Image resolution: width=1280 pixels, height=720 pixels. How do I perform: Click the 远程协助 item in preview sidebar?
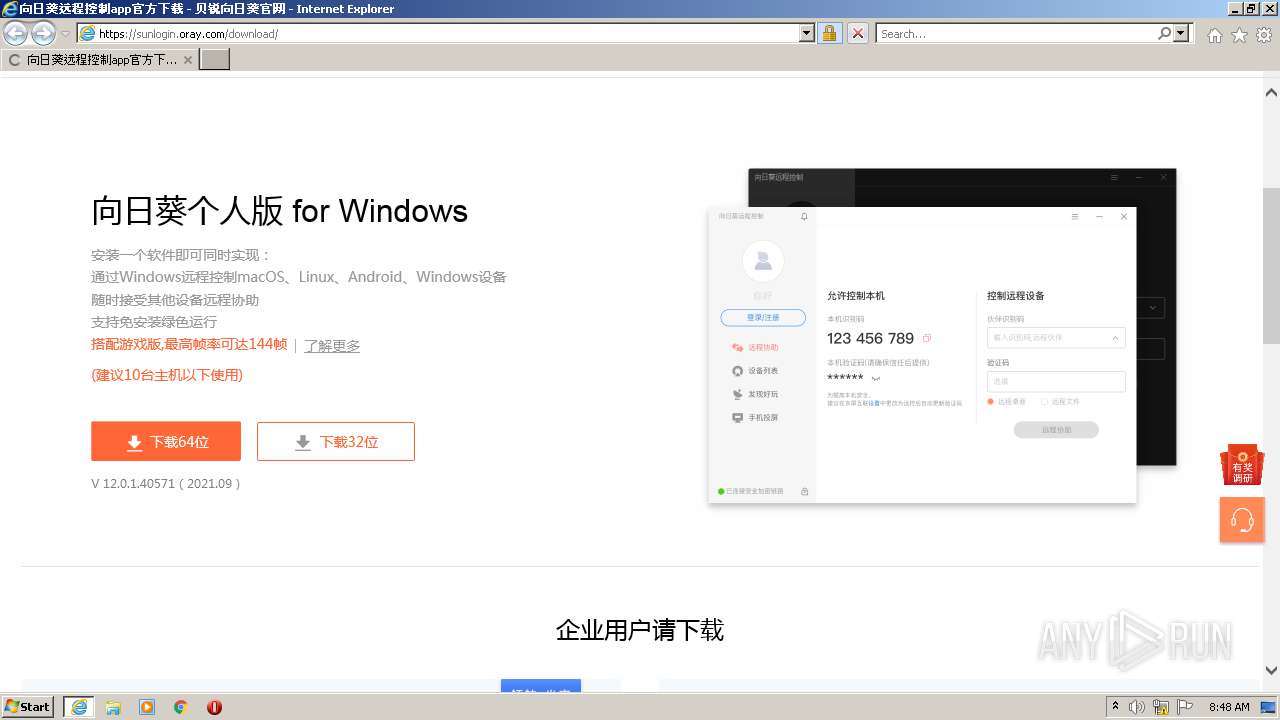coord(756,347)
